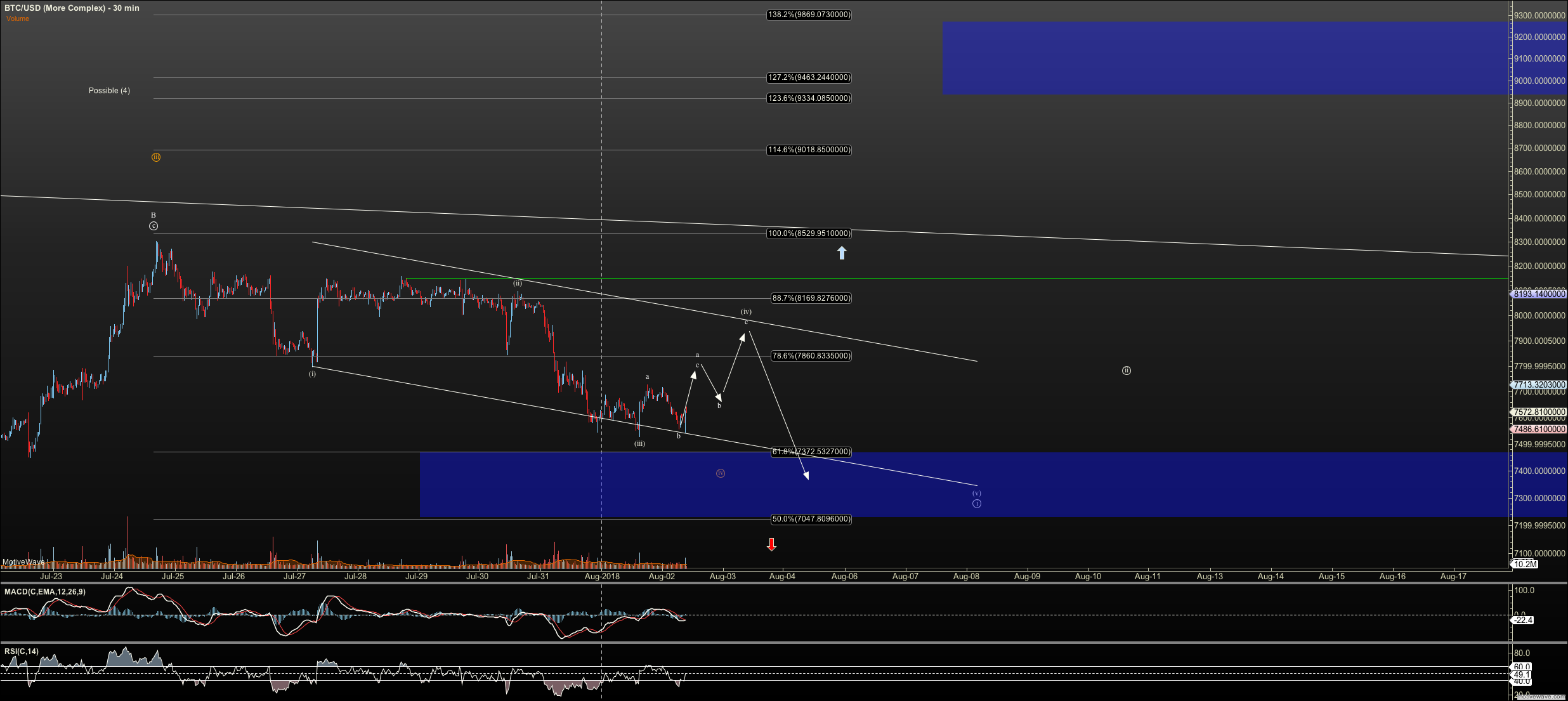Select the lower blue support zone rectangle

[x=964, y=485]
